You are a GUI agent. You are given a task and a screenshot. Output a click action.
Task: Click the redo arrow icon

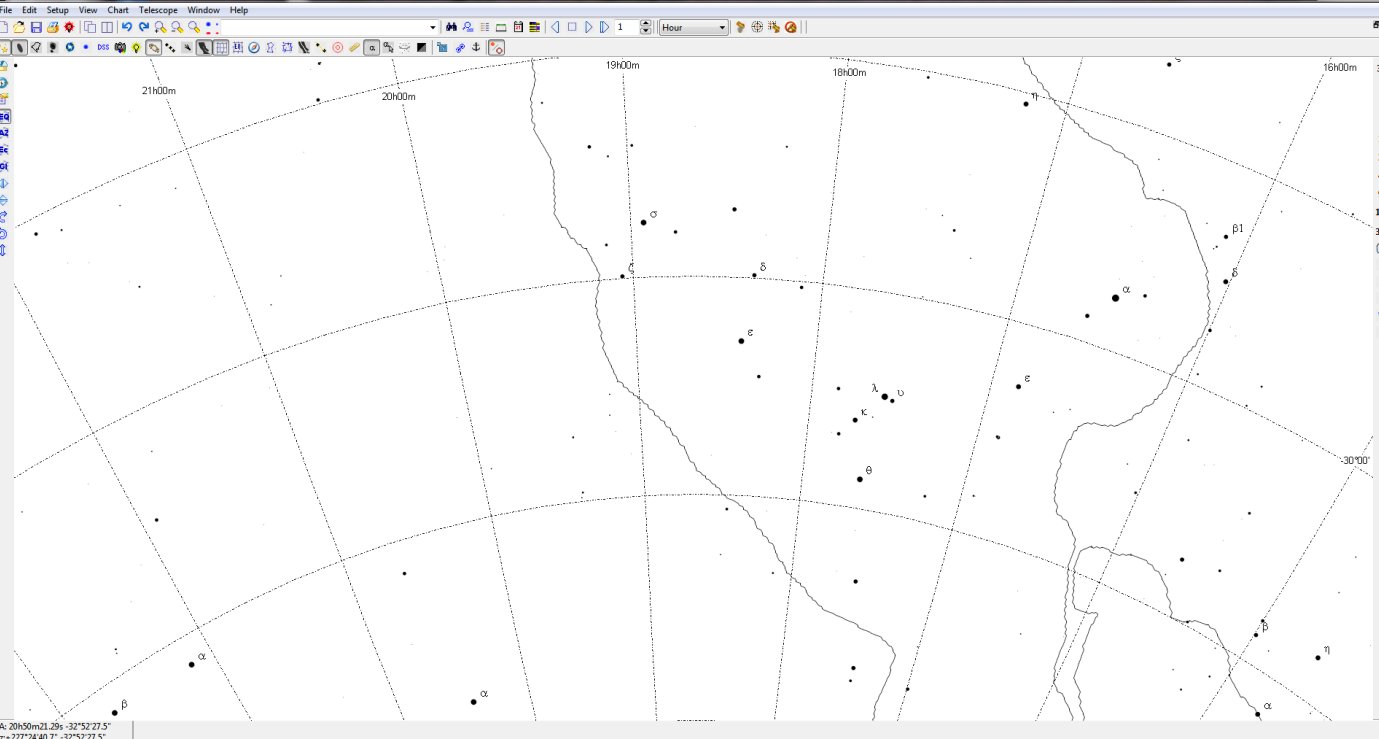point(143,27)
